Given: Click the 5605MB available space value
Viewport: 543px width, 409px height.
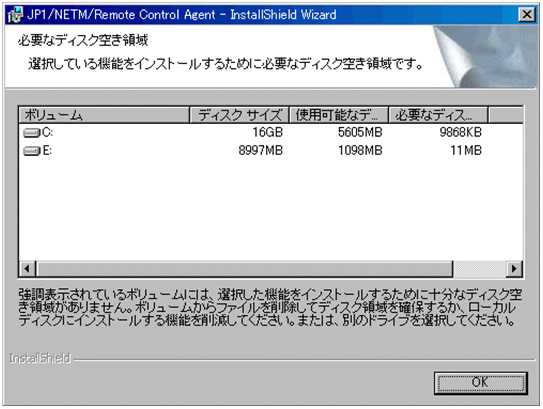Looking at the screenshot, I should [360, 132].
